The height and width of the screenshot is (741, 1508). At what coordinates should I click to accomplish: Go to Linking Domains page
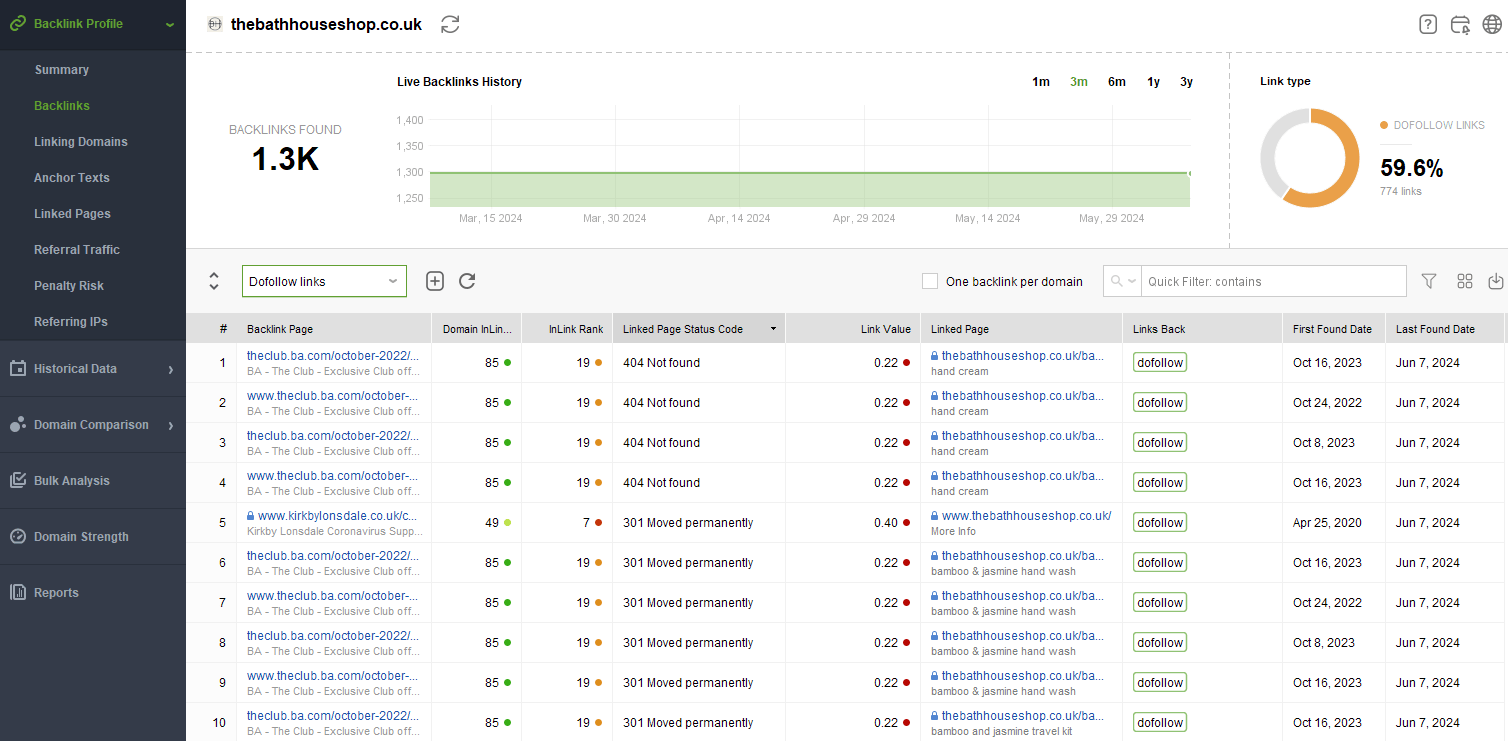81,142
